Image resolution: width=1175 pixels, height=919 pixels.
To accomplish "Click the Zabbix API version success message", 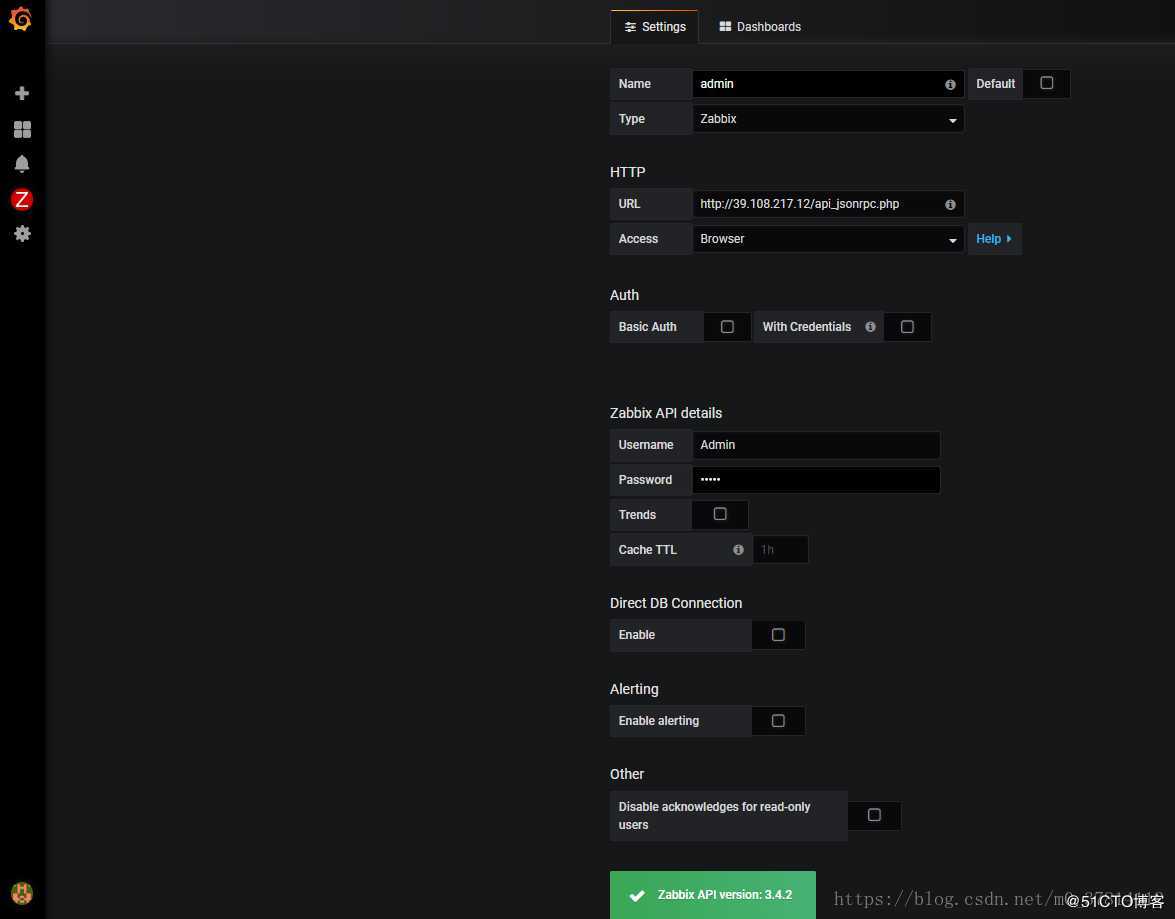I will 713,895.
